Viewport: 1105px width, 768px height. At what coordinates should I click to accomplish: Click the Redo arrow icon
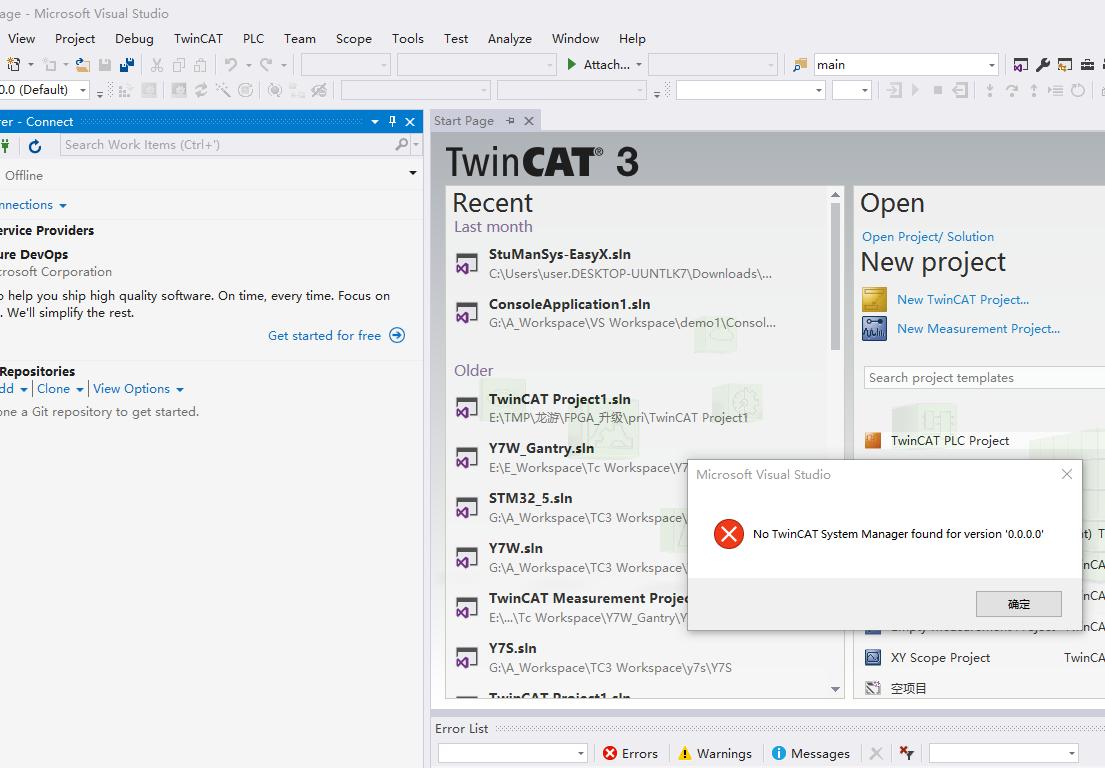pos(266,65)
